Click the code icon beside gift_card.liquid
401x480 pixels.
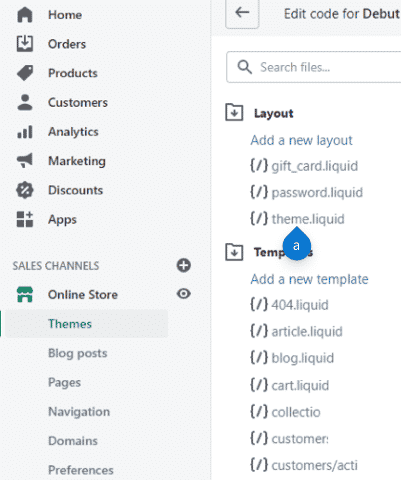click(x=259, y=165)
